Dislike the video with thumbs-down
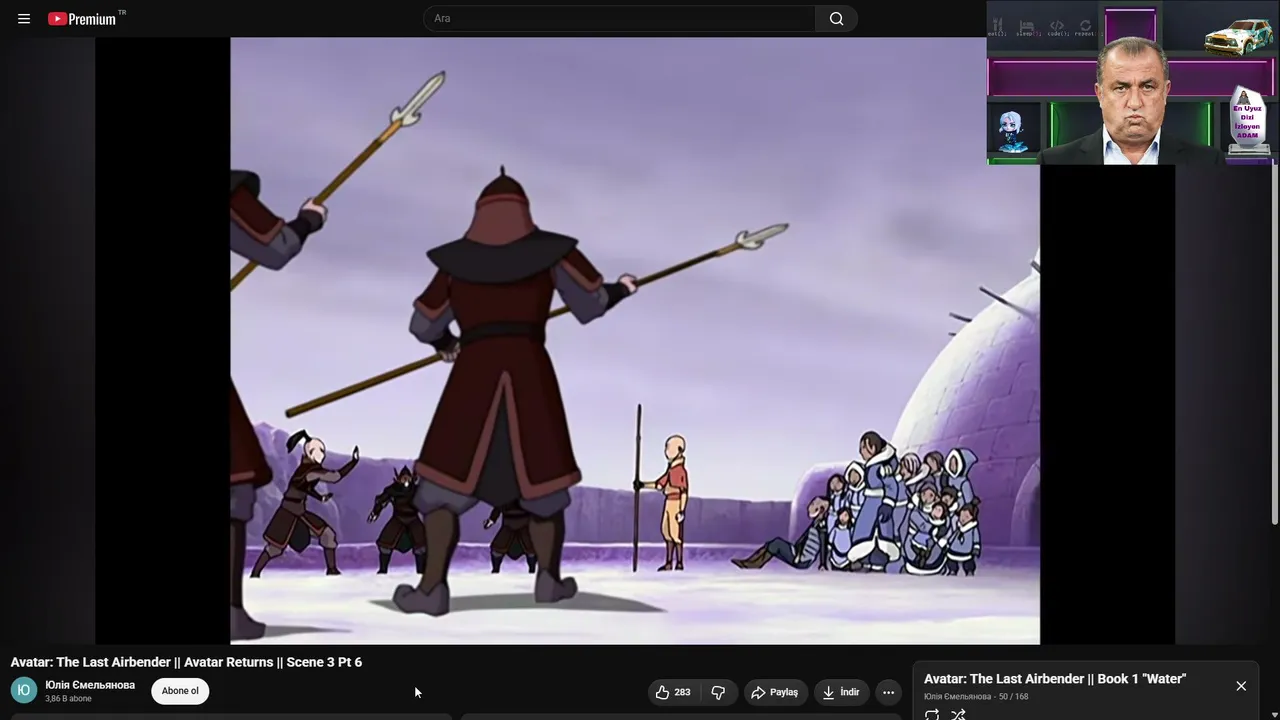This screenshot has width=1280, height=720. [718, 692]
